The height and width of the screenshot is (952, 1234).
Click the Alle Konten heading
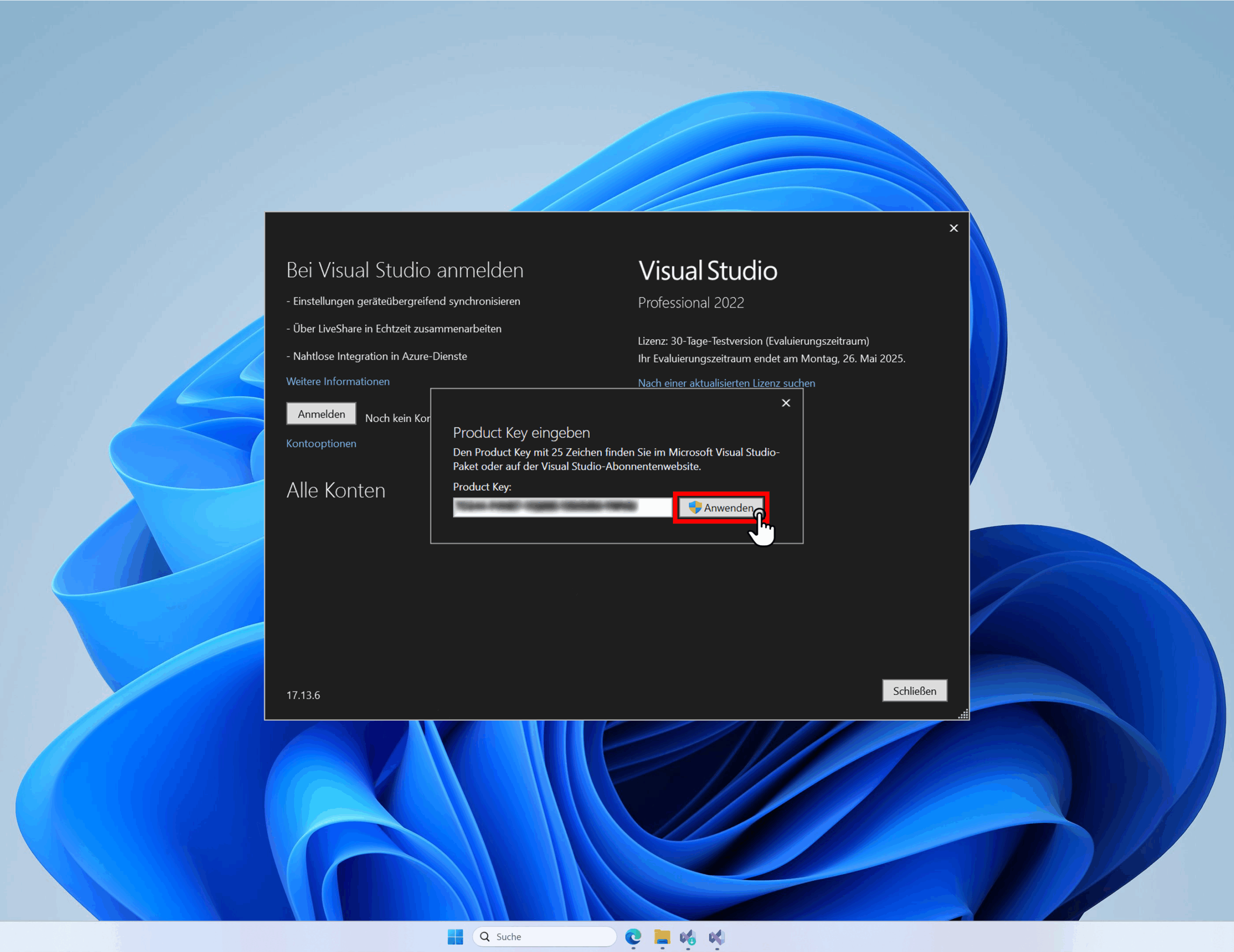click(335, 490)
